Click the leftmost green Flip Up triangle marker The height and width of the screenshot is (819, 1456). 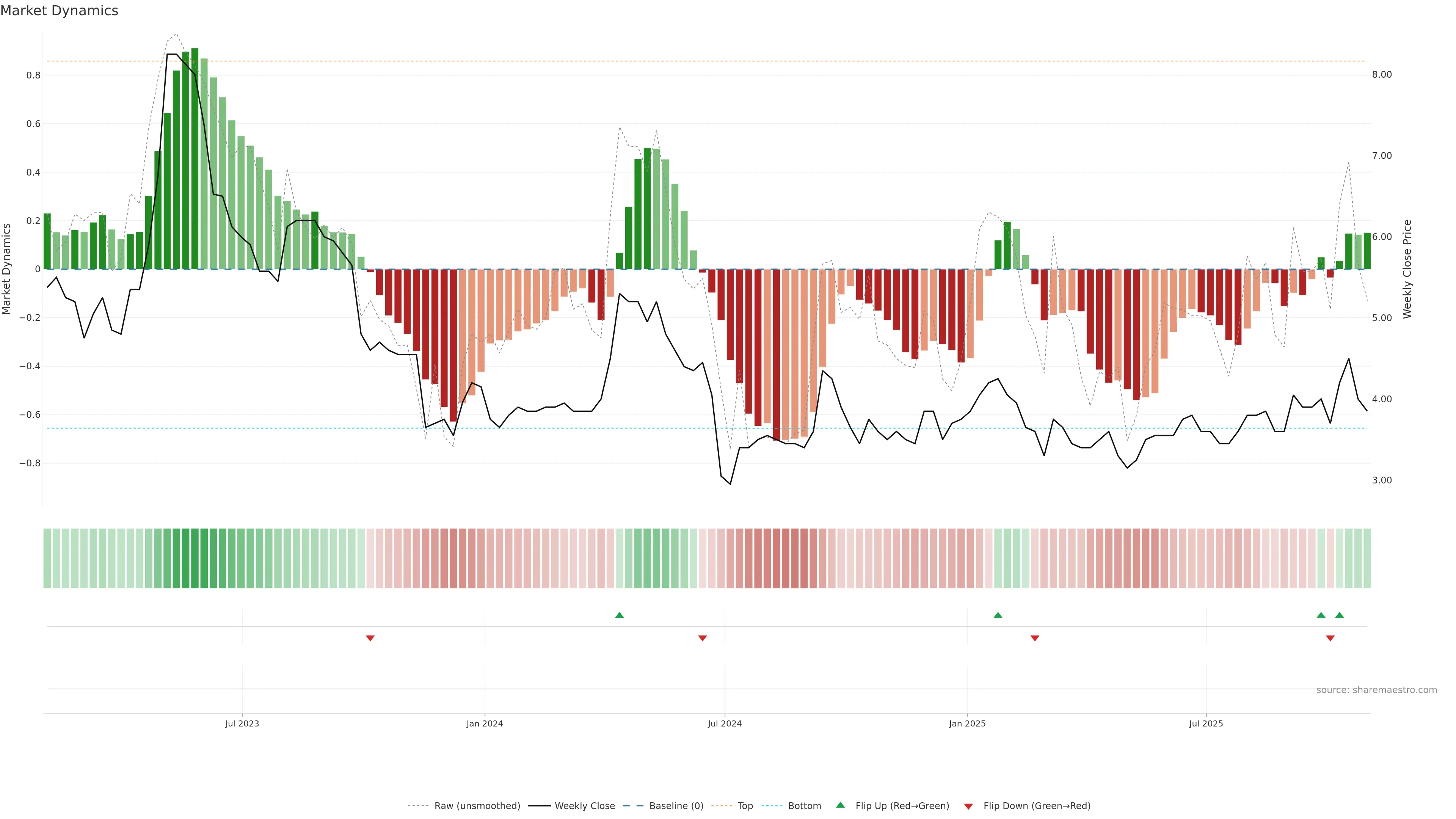tap(619, 615)
